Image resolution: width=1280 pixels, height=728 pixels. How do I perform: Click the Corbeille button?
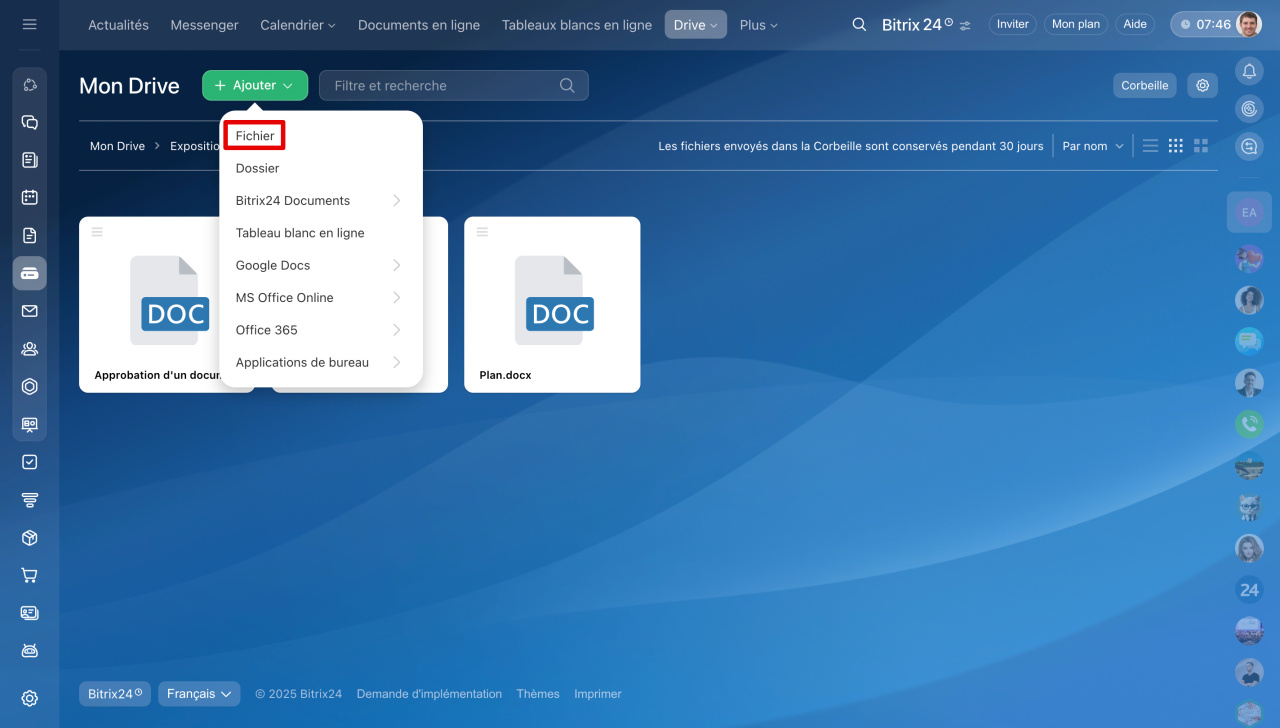[1144, 86]
